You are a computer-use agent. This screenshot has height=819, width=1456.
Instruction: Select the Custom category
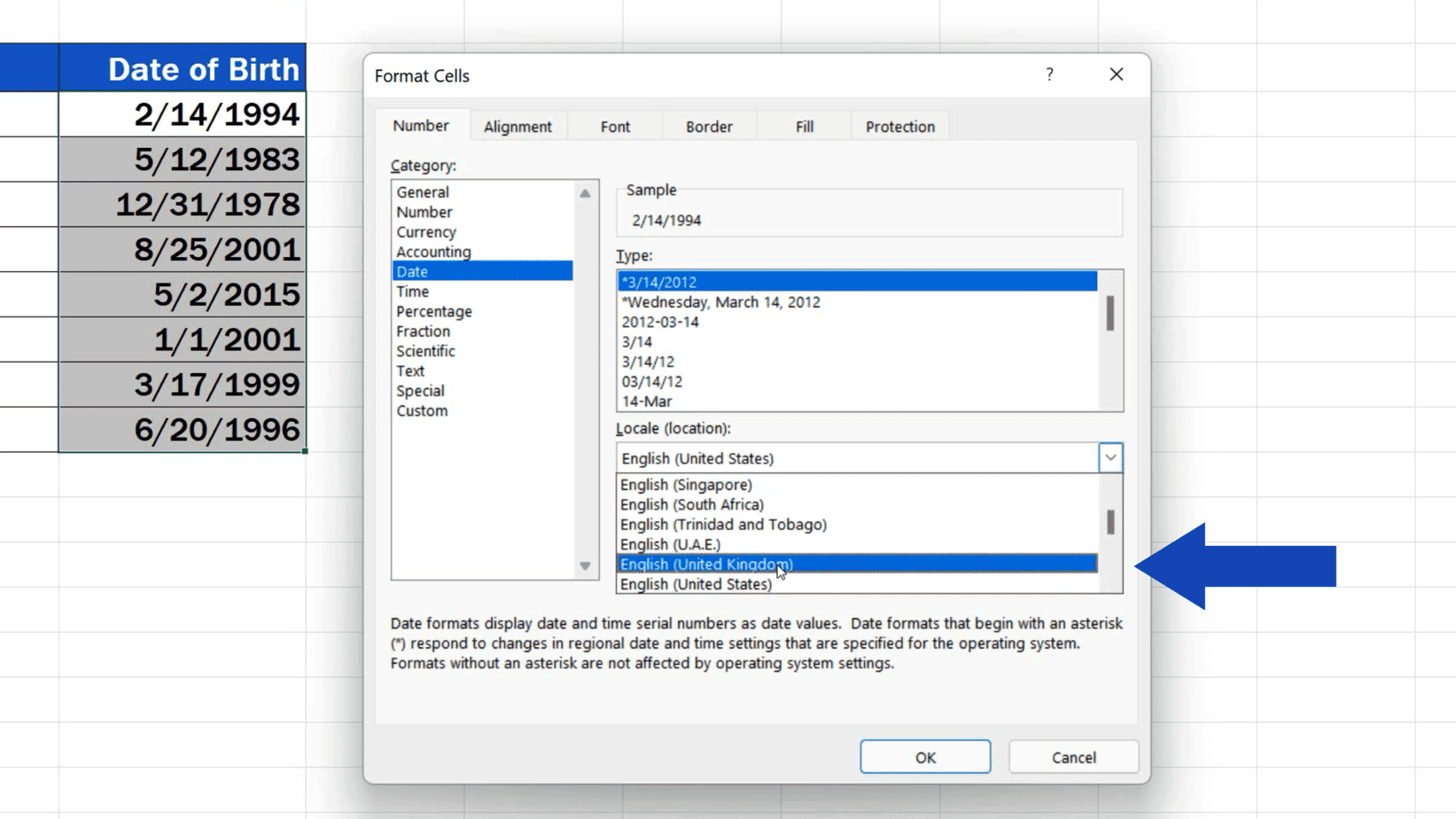pyautogui.click(x=422, y=410)
